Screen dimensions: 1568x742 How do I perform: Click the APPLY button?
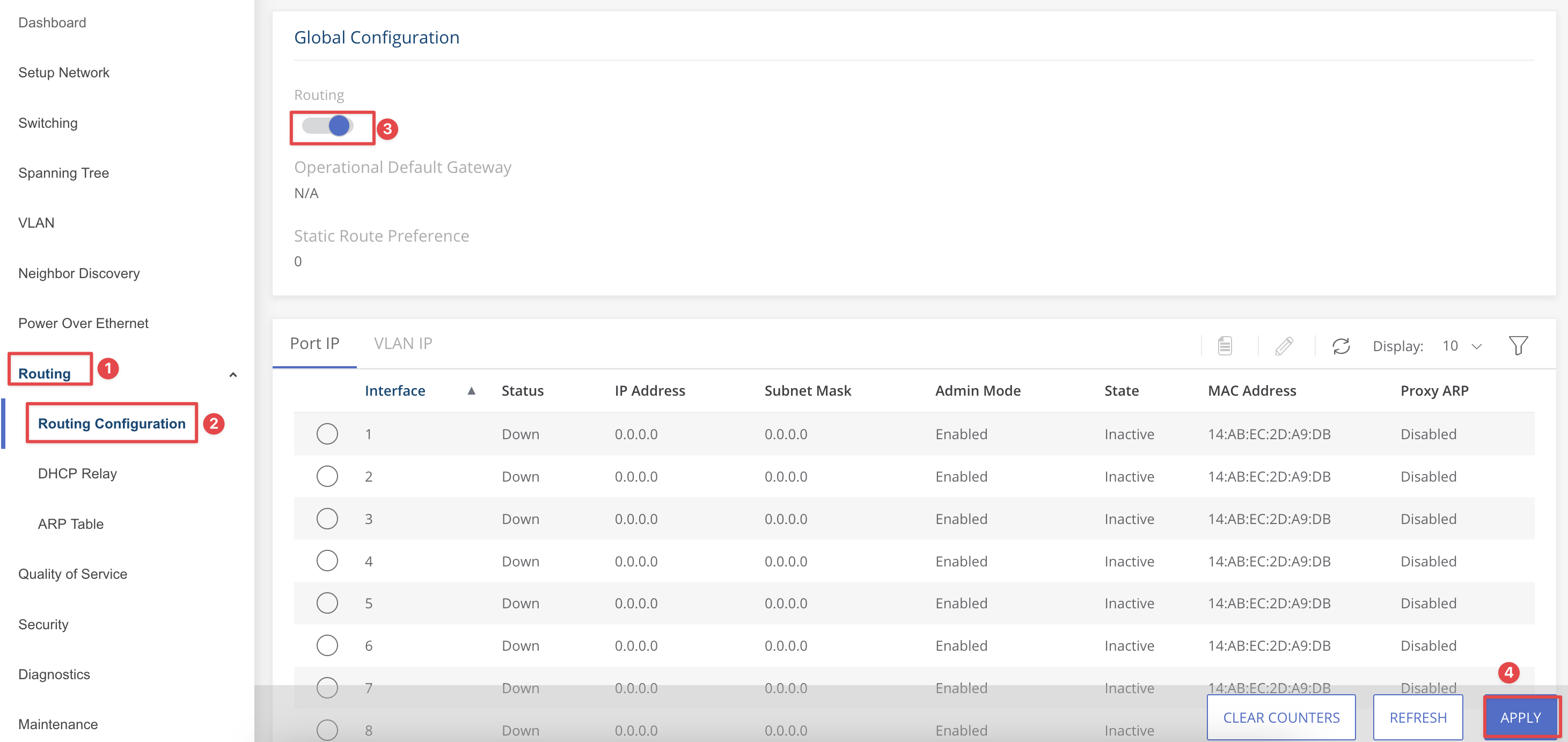(x=1521, y=717)
